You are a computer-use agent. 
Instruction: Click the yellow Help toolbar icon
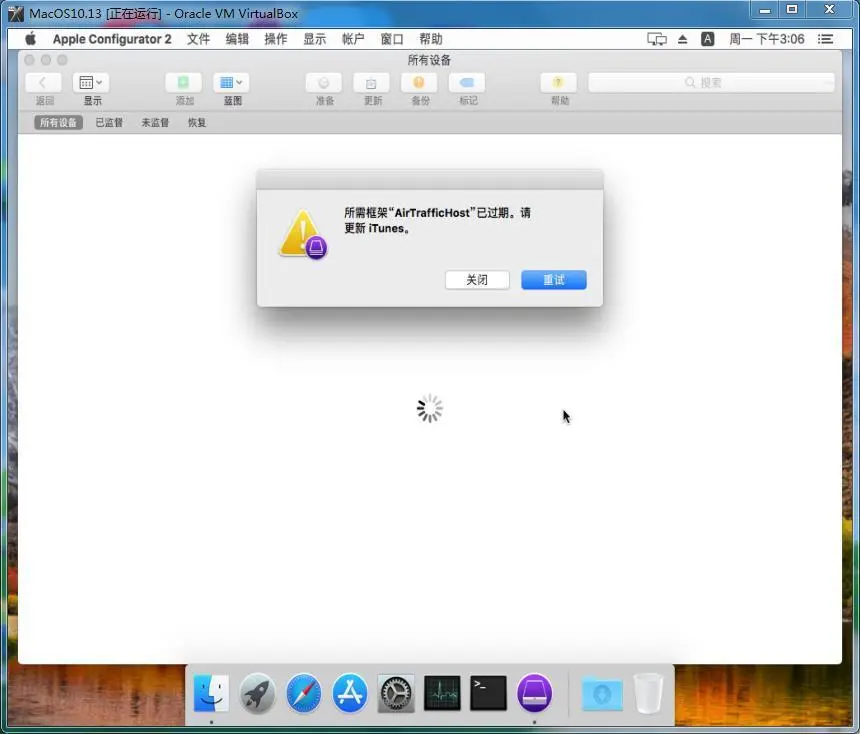pos(558,83)
